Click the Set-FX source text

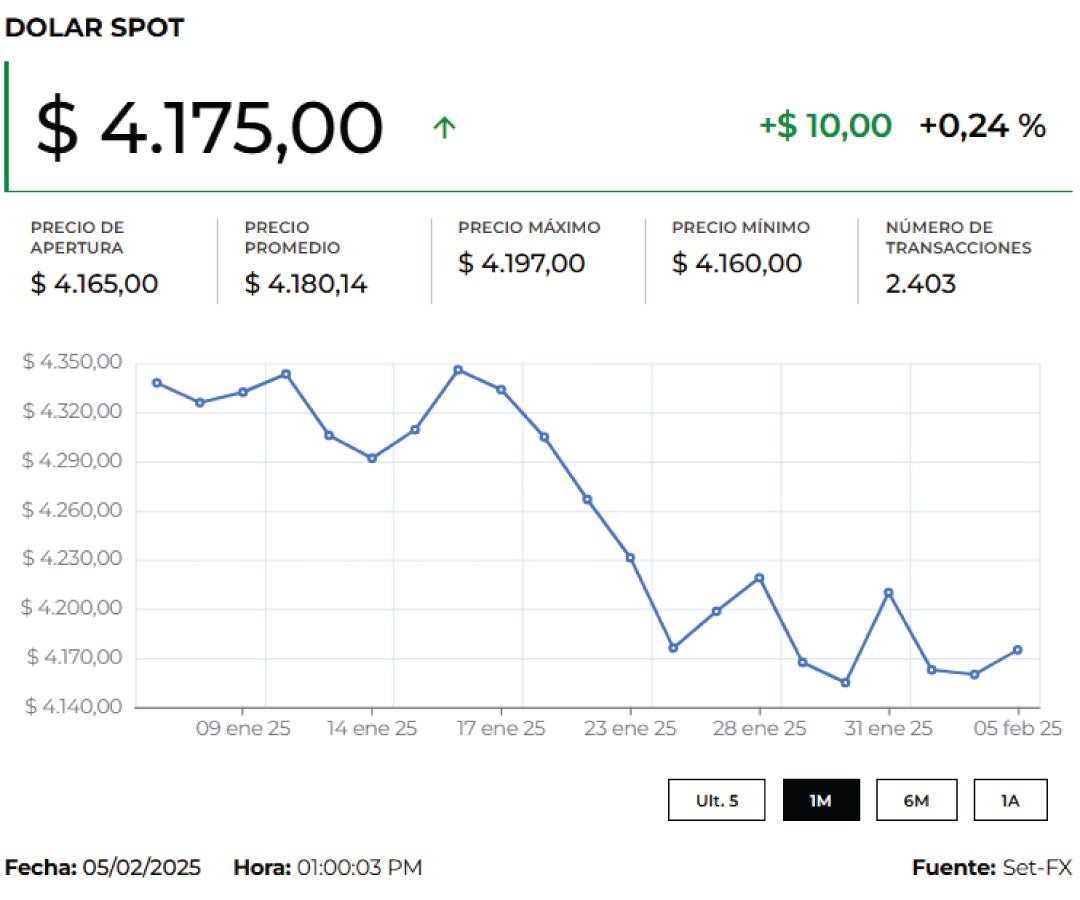(1037, 867)
